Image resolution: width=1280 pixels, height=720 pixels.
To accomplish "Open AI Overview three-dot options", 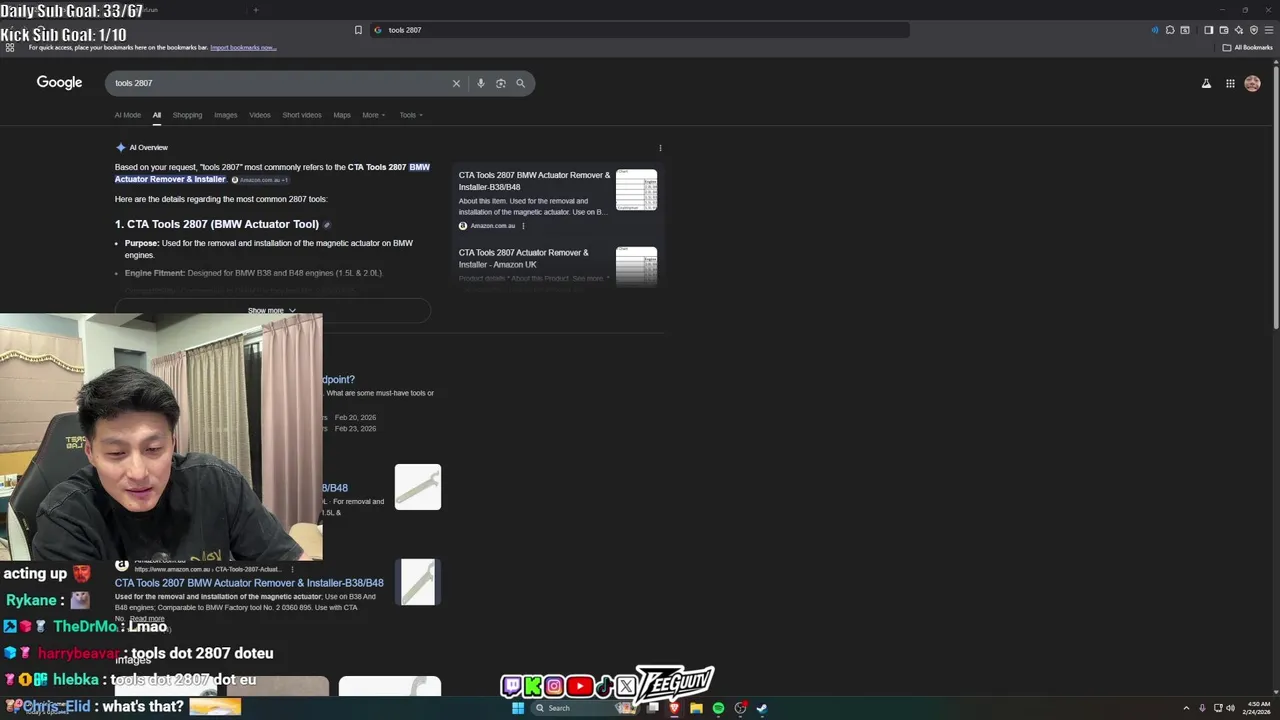I will 660,148.
